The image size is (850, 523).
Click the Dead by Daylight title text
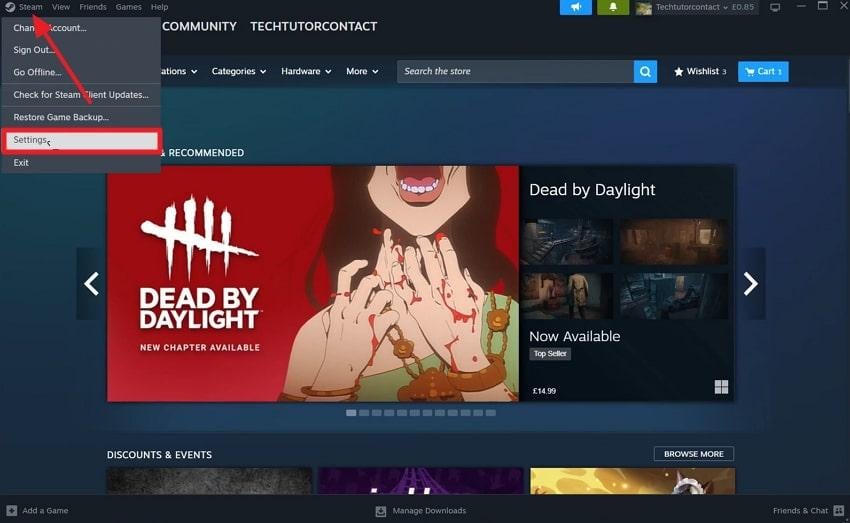pyautogui.click(x=592, y=190)
